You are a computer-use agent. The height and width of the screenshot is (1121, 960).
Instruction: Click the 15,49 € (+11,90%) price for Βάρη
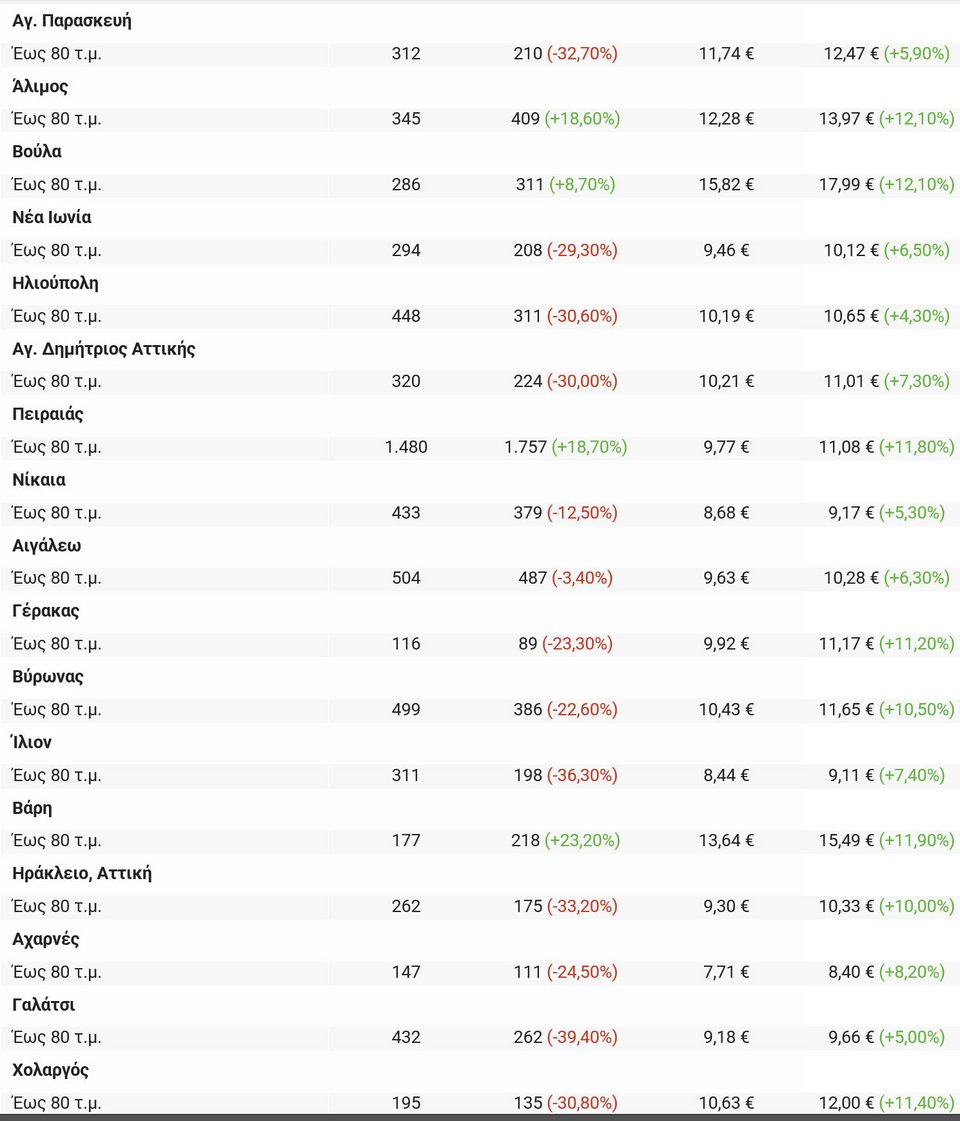tap(886, 841)
